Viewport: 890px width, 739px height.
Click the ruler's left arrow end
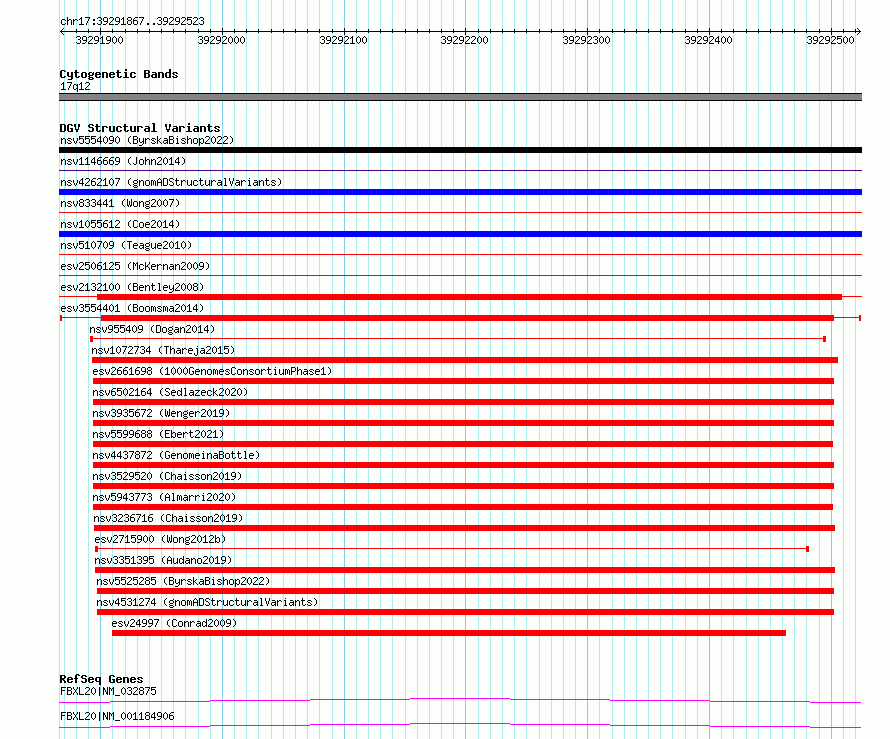(62, 32)
